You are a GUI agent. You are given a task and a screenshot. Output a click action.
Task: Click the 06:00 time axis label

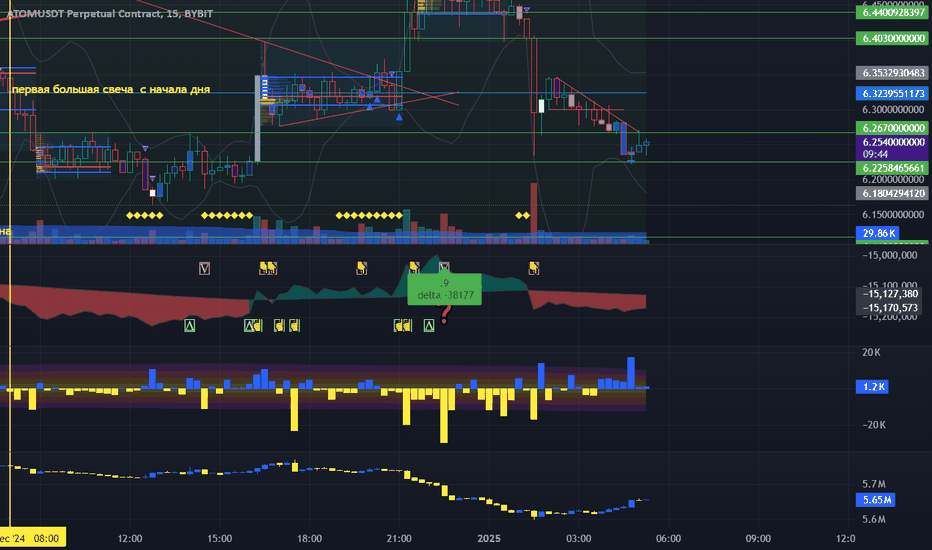[668, 538]
